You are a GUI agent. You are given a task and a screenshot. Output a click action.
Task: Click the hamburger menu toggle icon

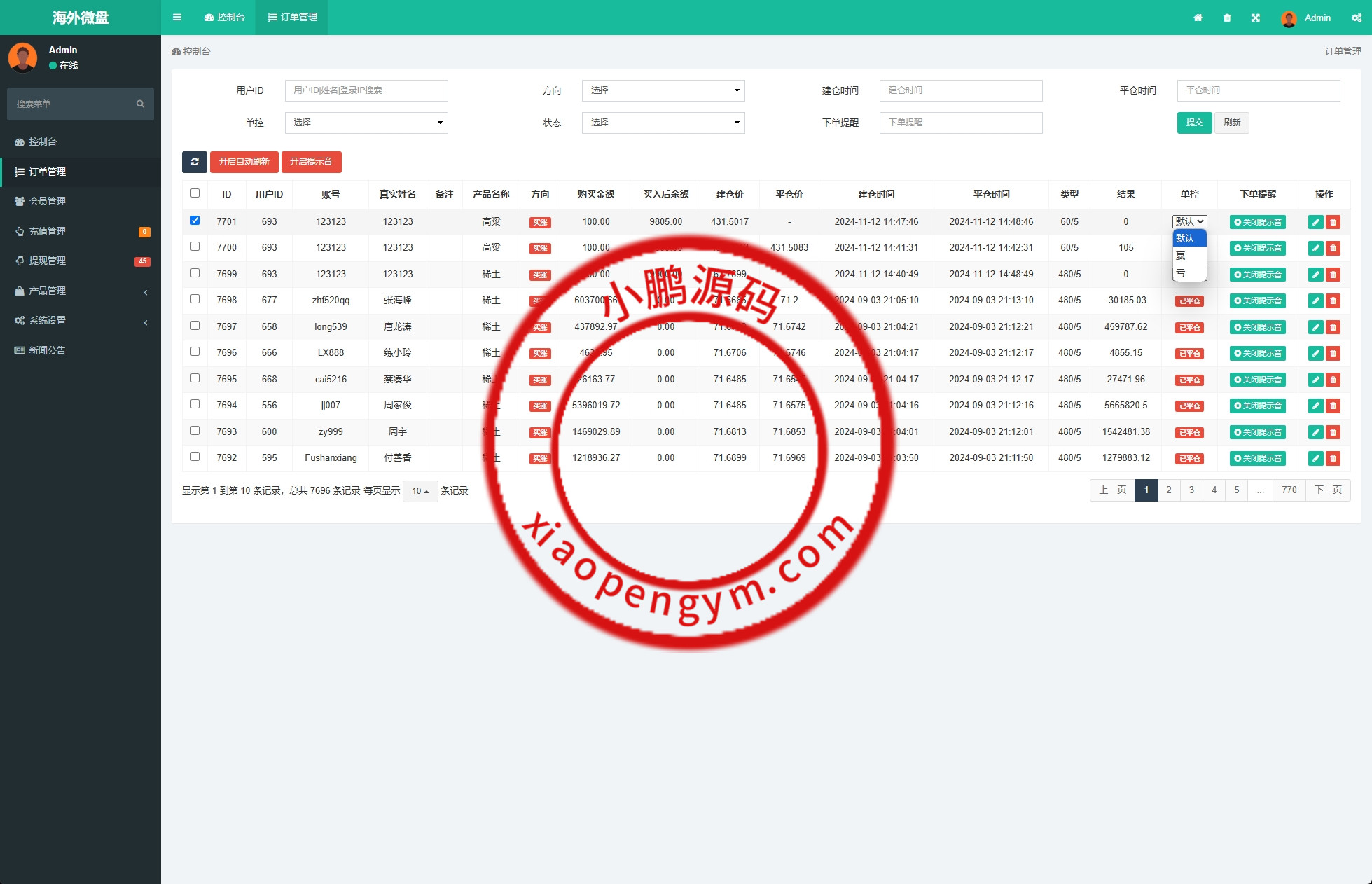(176, 18)
